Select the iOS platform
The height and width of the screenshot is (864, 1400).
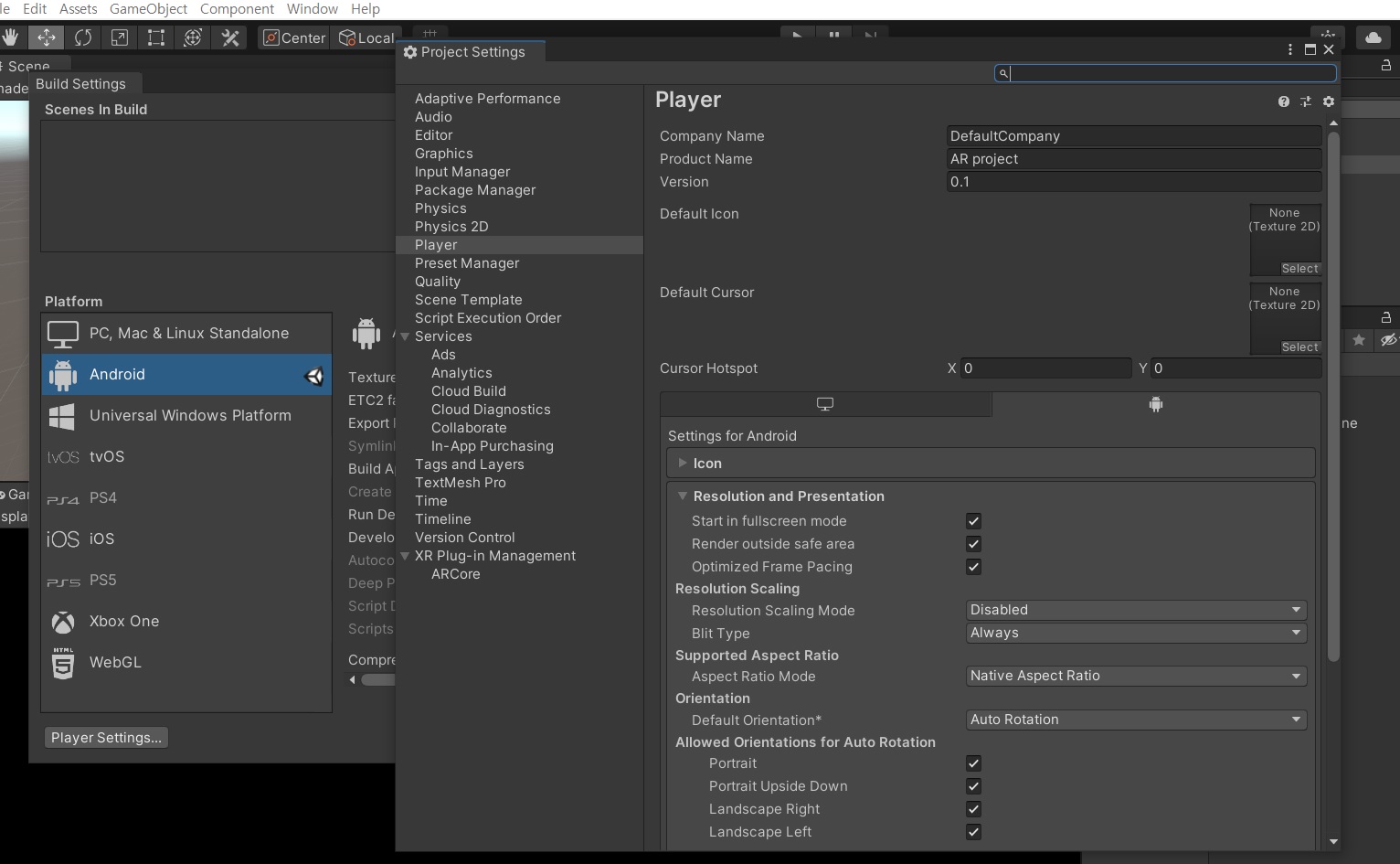coord(186,539)
